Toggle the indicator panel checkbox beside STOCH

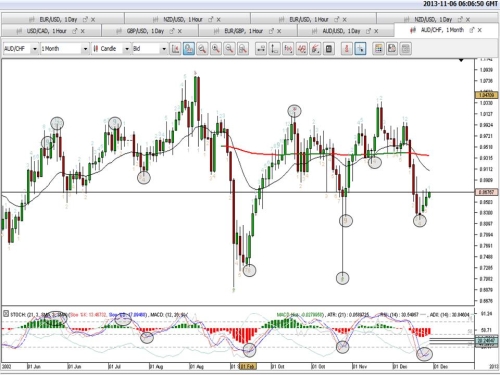tap(6, 314)
